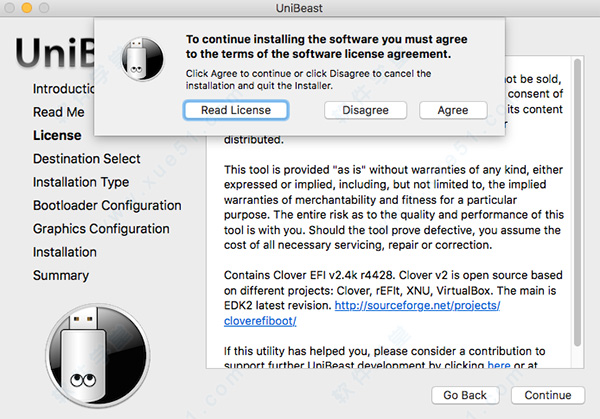Open the sourceforge.net cloverefiboot link
The width and height of the screenshot is (600, 419).
point(362,313)
